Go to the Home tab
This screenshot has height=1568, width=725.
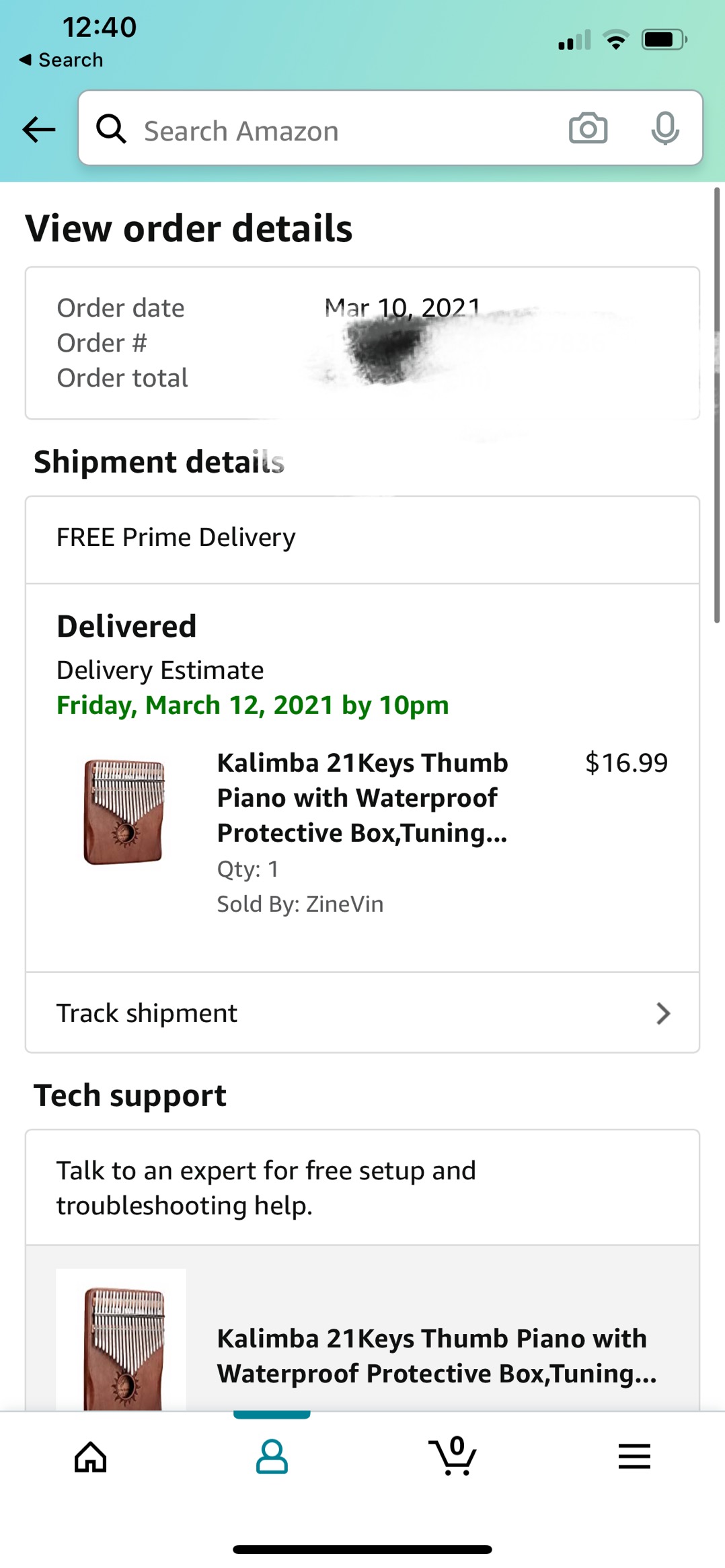pyautogui.click(x=91, y=1457)
